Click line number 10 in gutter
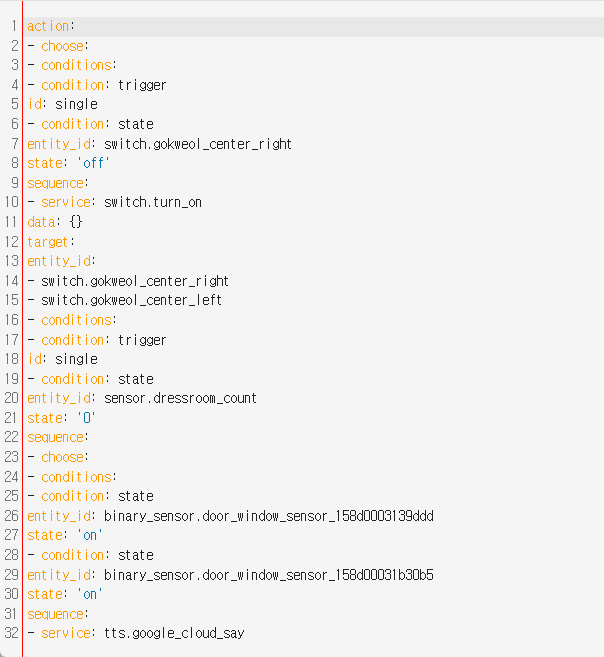Viewport: 604px width, 657px height. tap(12, 202)
